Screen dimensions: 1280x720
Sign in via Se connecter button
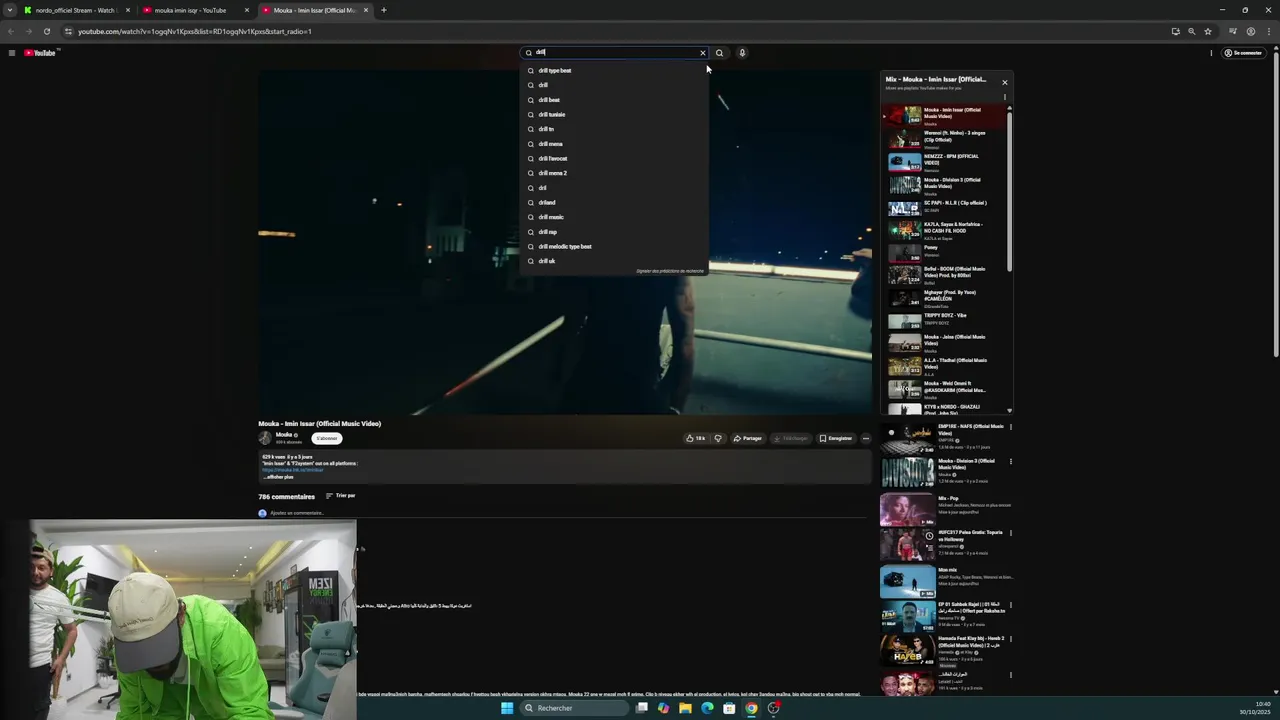pos(1243,53)
